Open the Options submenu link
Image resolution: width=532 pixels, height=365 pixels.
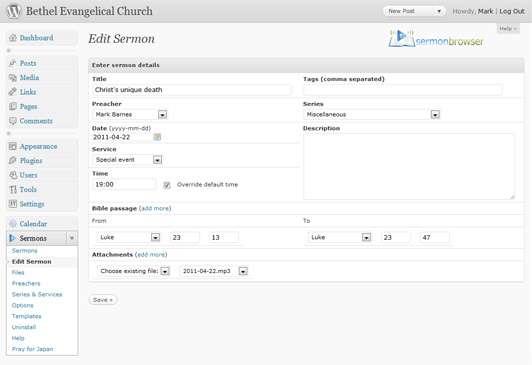click(x=23, y=305)
